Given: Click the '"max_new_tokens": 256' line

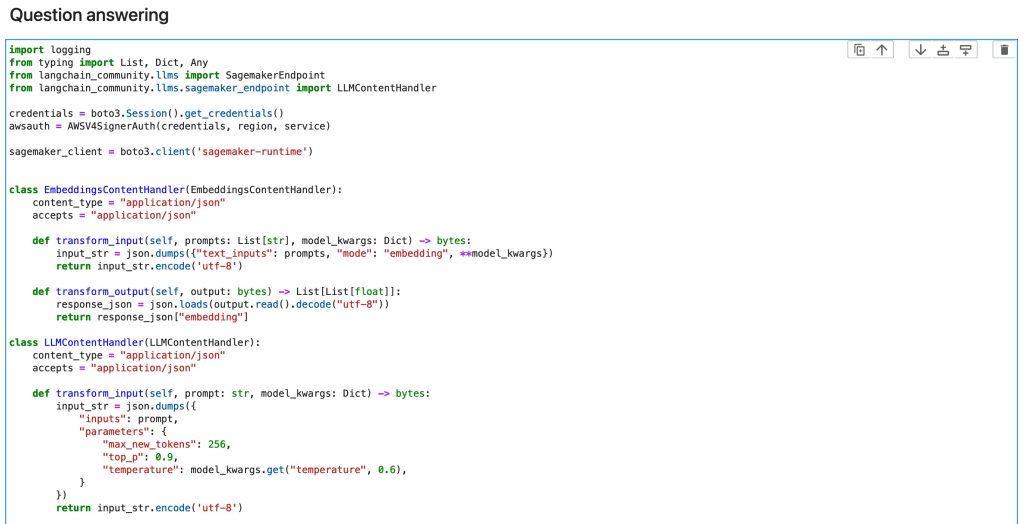Looking at the screenshot, I should 167,444.
